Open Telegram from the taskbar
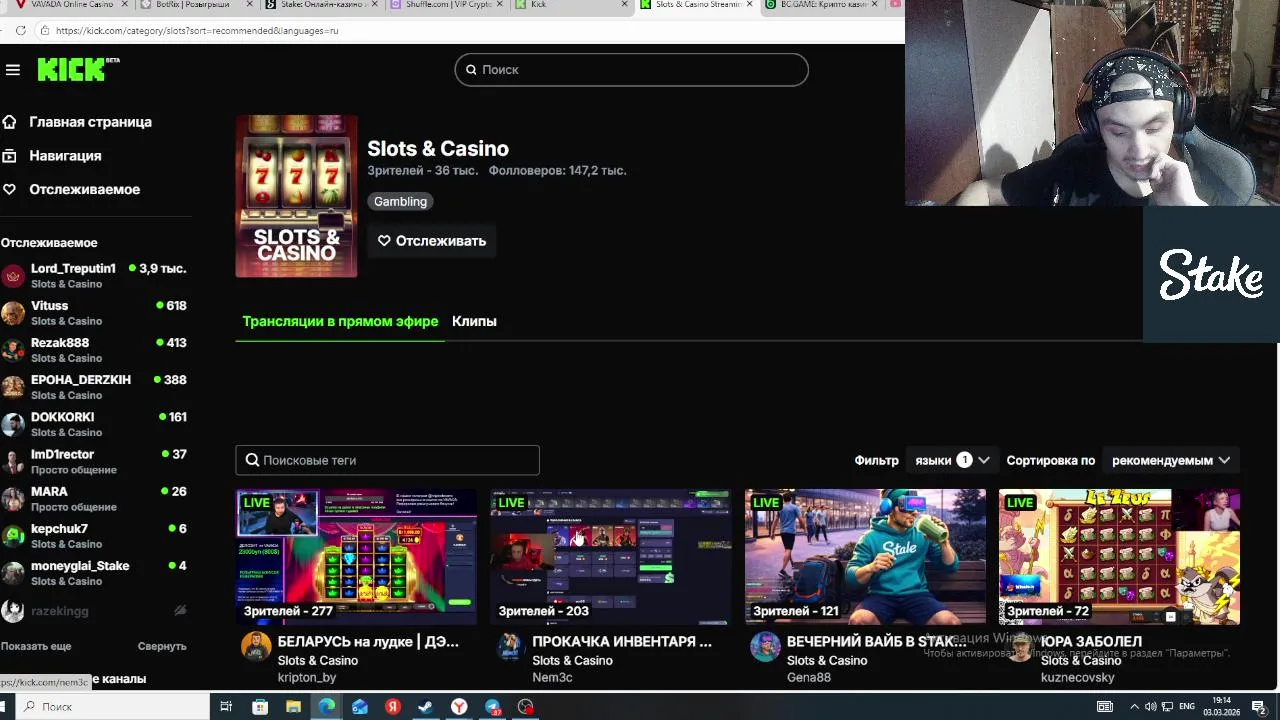 493,707
